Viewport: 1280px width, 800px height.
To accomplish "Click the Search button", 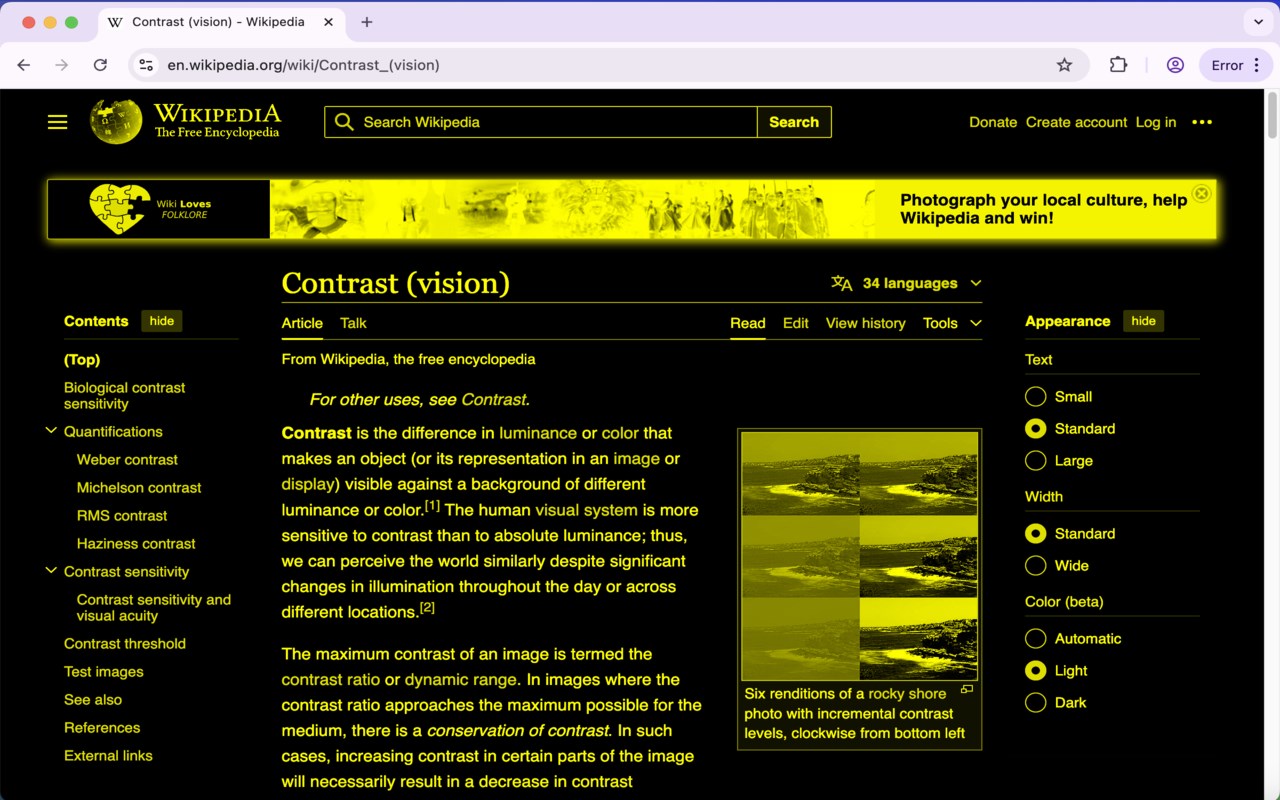I will point(794,122).
